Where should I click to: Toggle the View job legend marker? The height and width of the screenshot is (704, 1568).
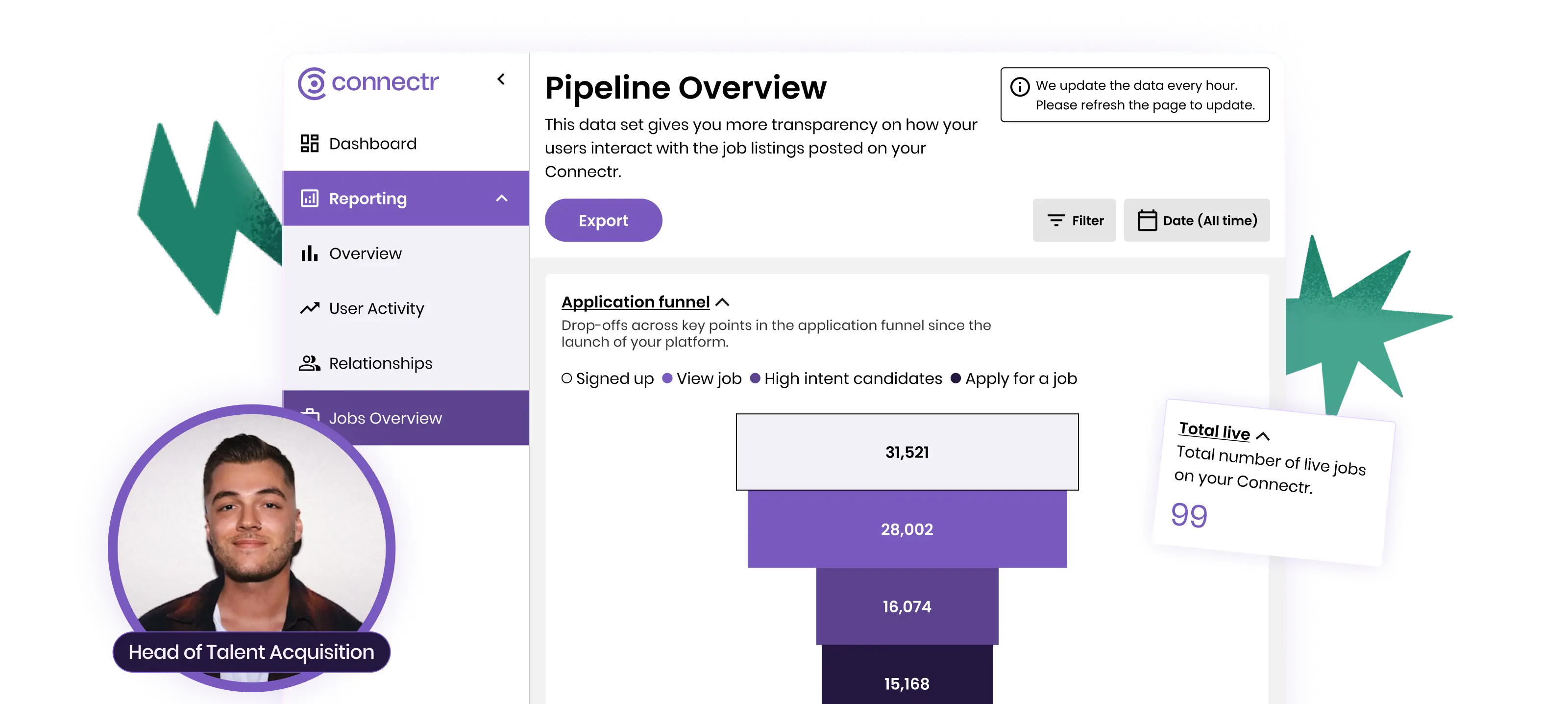click(668, 378)
